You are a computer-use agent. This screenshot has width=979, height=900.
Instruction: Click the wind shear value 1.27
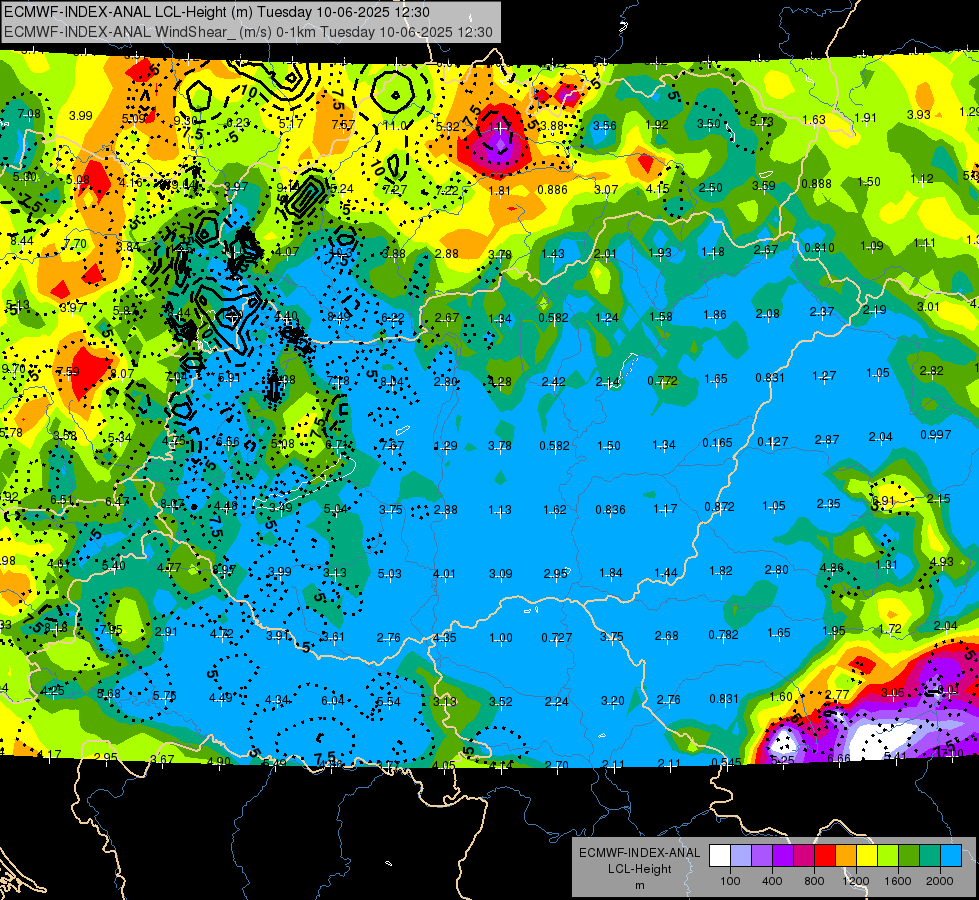pyautogui.click(x=824, y=375)
